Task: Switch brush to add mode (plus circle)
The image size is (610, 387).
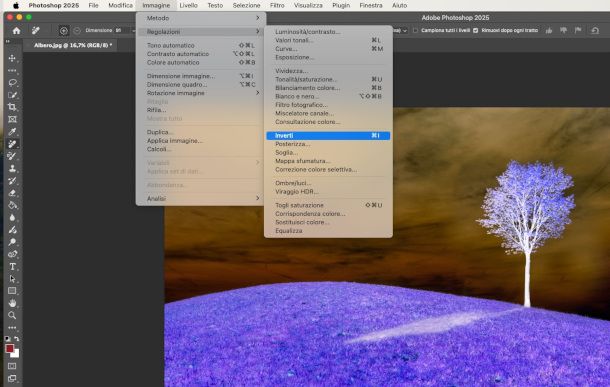Action: point(64,30)
